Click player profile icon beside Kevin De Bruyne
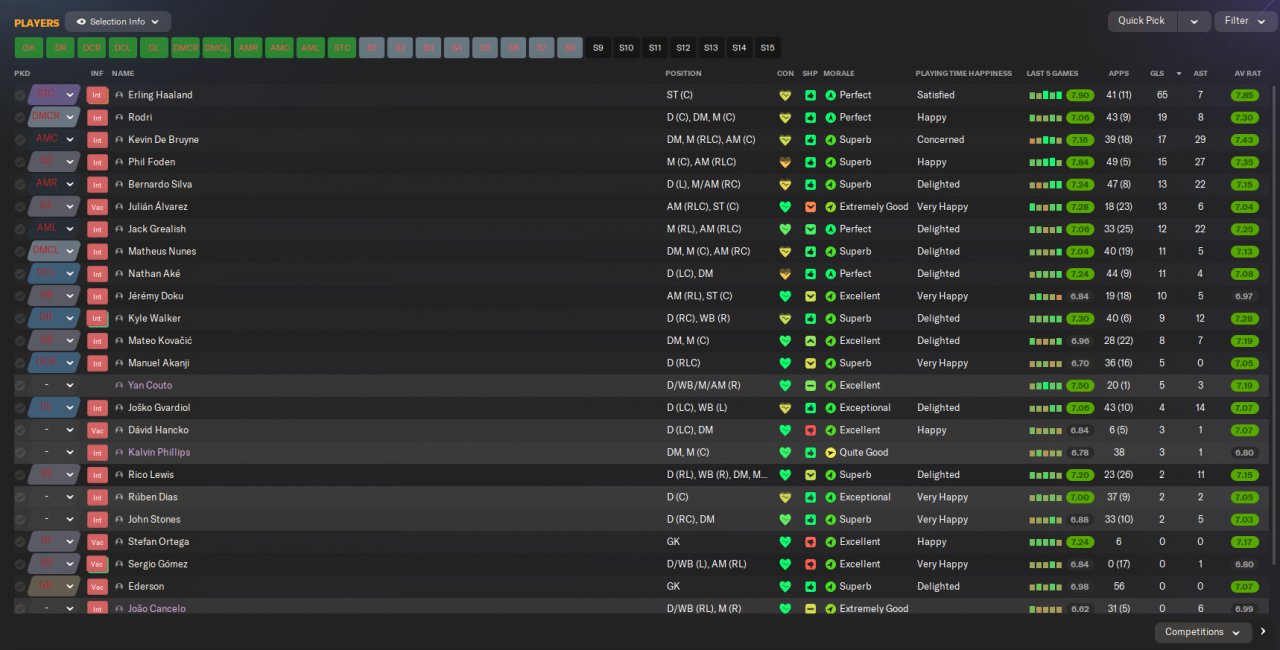The height and width of the screenshot is (650, 1280). (x=120, y=140)
